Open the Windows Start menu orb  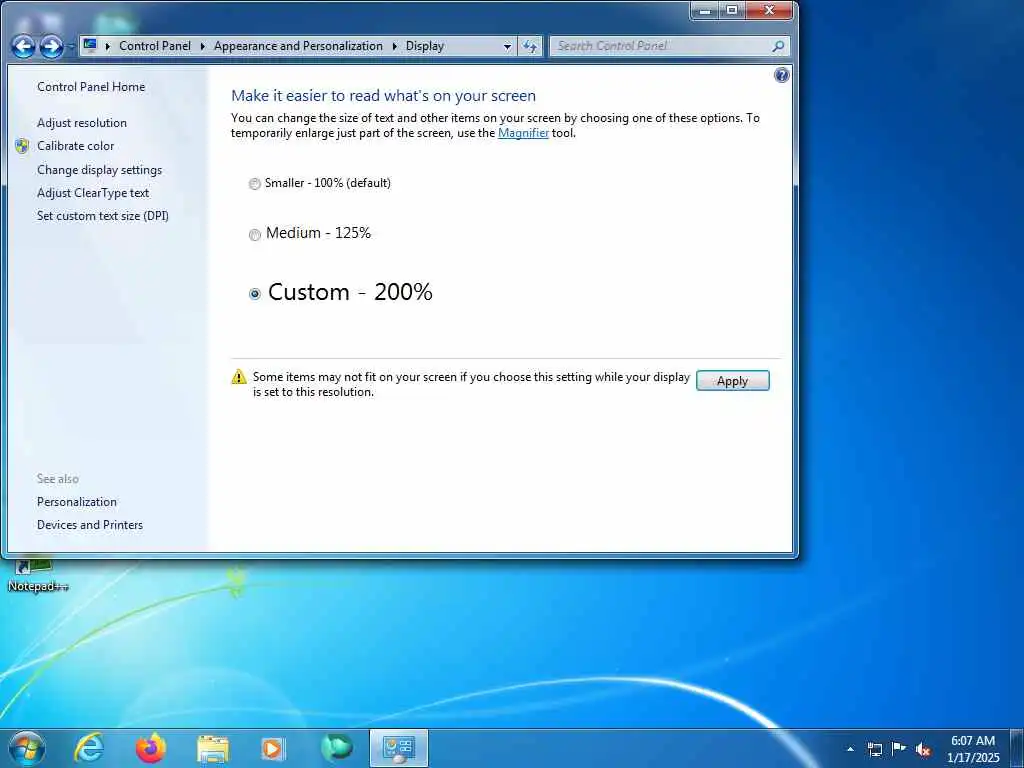click(x=27, y=748)
